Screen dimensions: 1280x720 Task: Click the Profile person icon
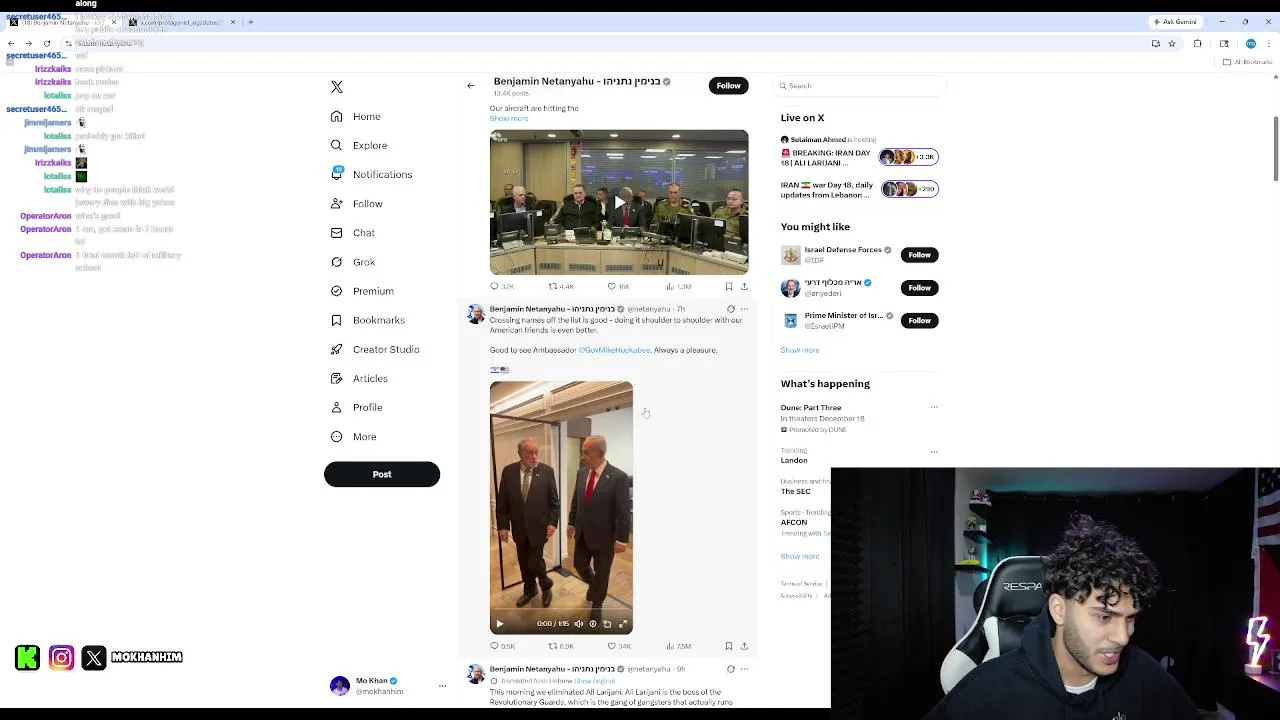click(x=337, y=407)
